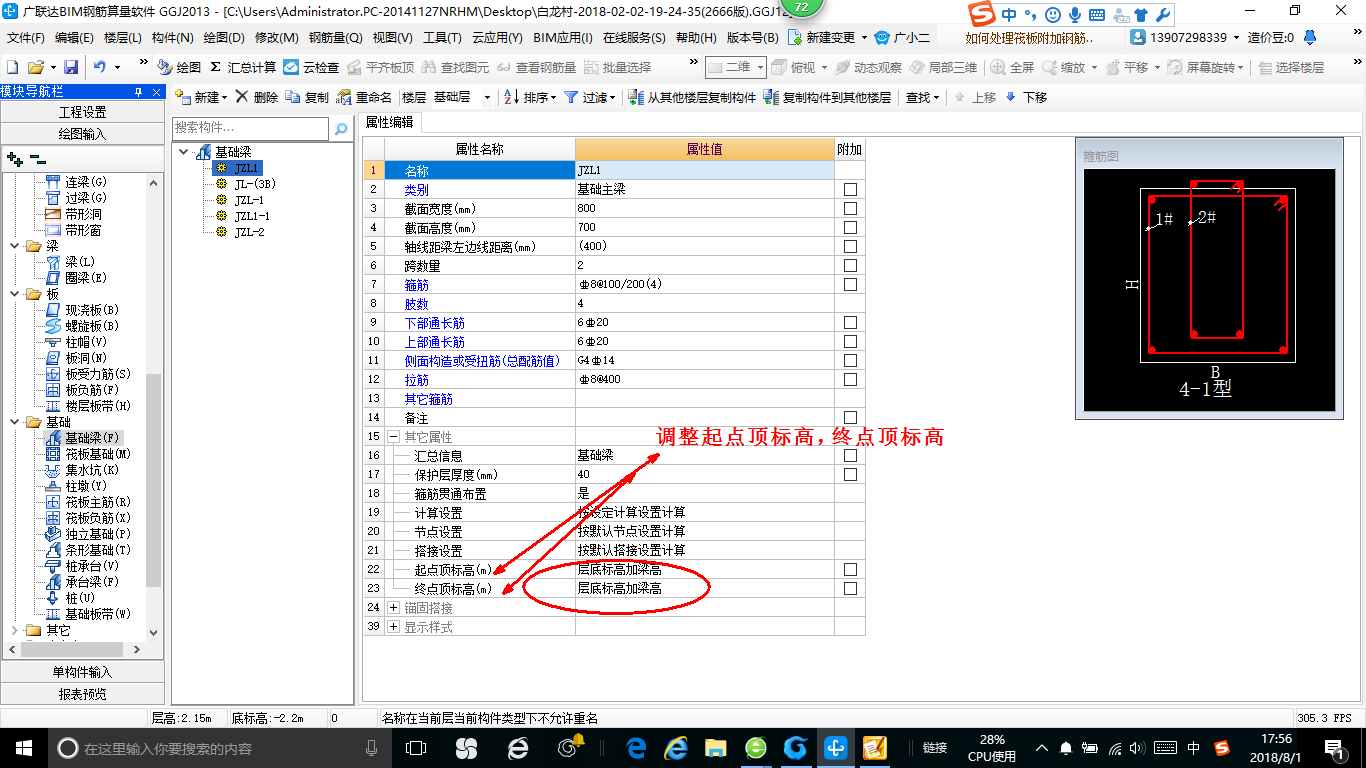Click the save floppy disk icon
Image resolution: width=1366 pixels, height=768 pixels.
[71, 67]
